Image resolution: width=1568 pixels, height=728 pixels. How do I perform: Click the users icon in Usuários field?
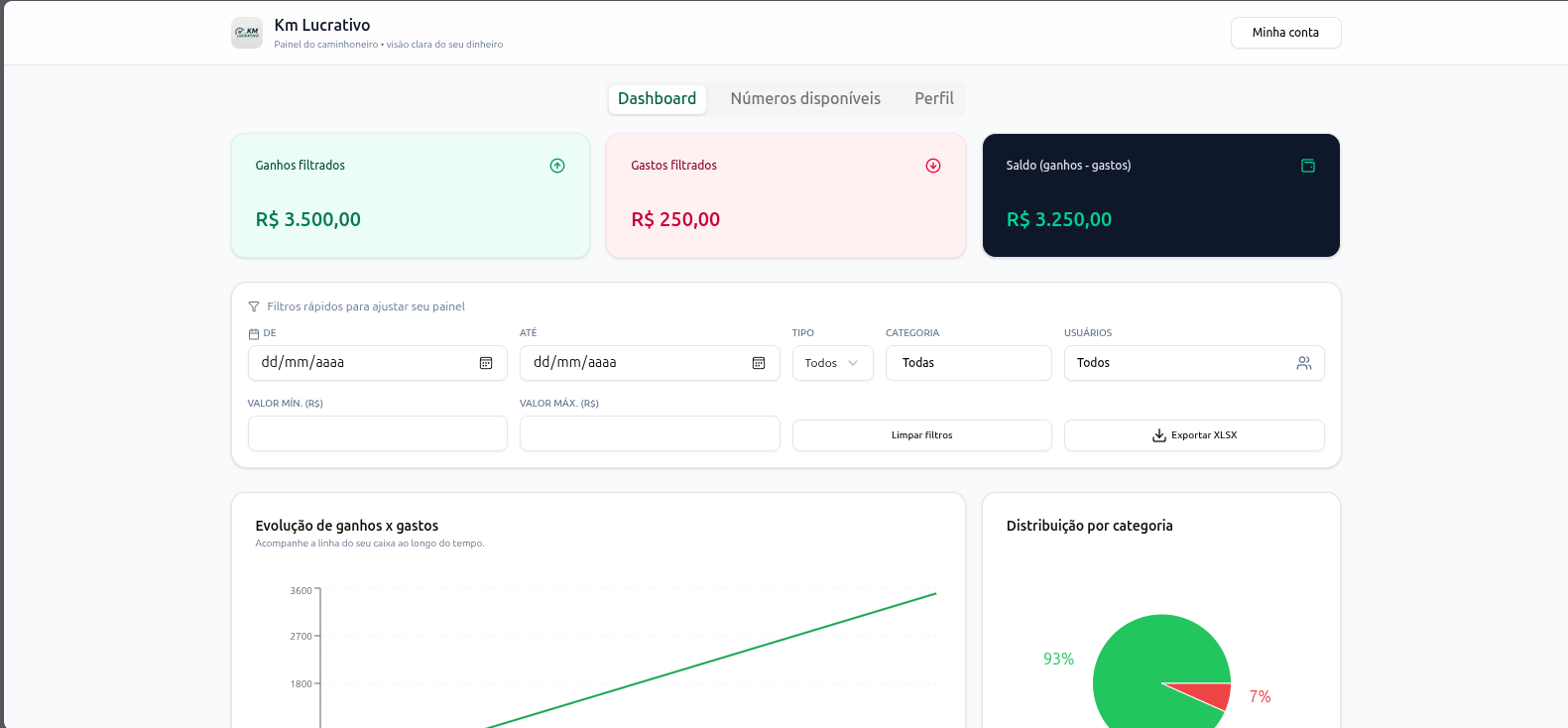tap(1304, 363)
